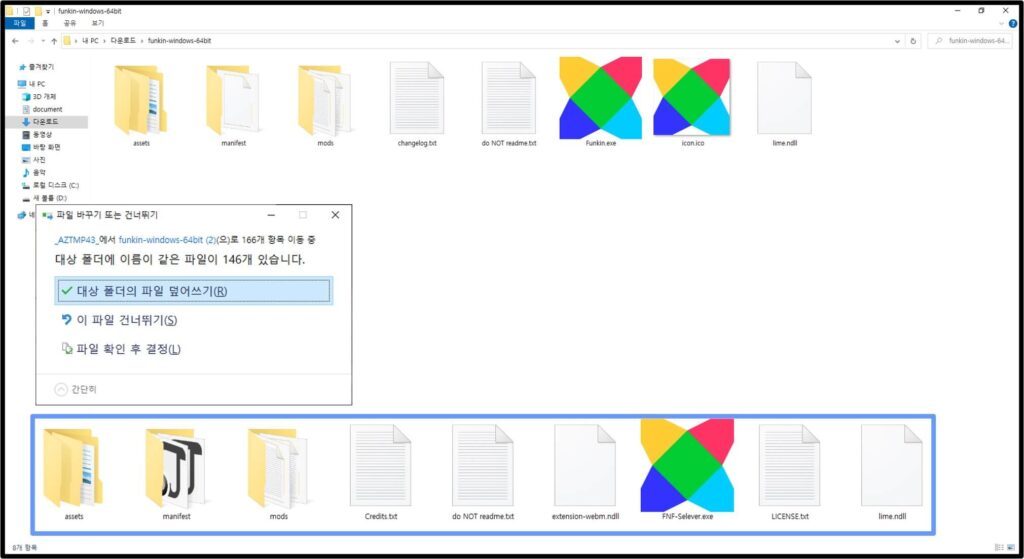
Task: Select the LICENSE.txt file
Action: (790, 472)
